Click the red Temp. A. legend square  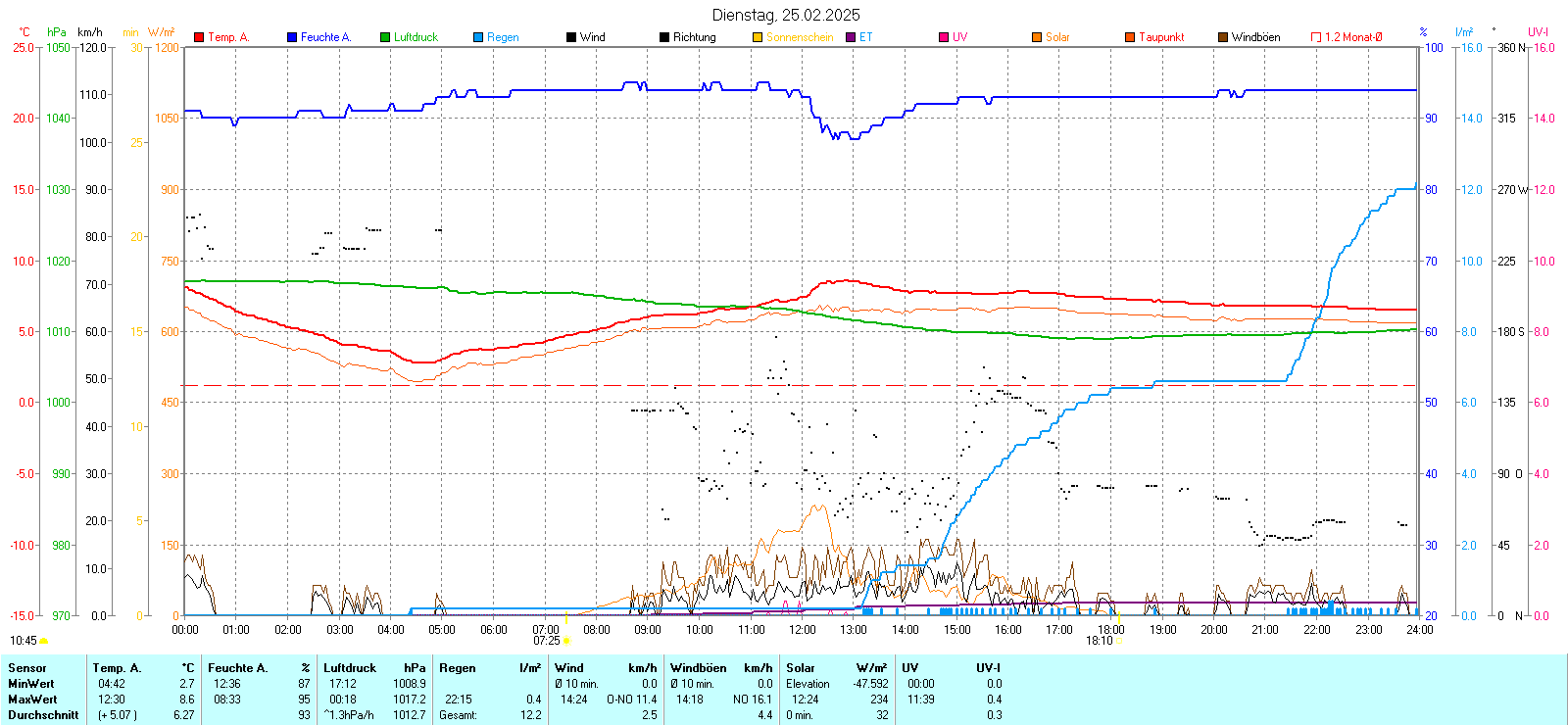pyautogui.click(x=199, y=37)
